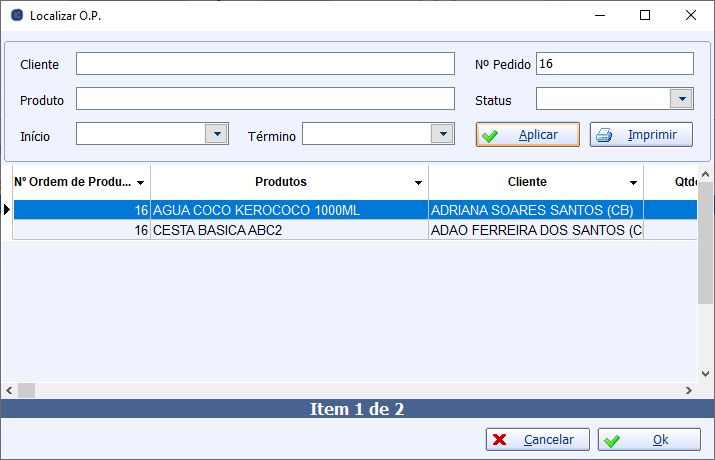Click the green checkmark icon on Aplicar
715x460 pixels.
pos(490,135)
